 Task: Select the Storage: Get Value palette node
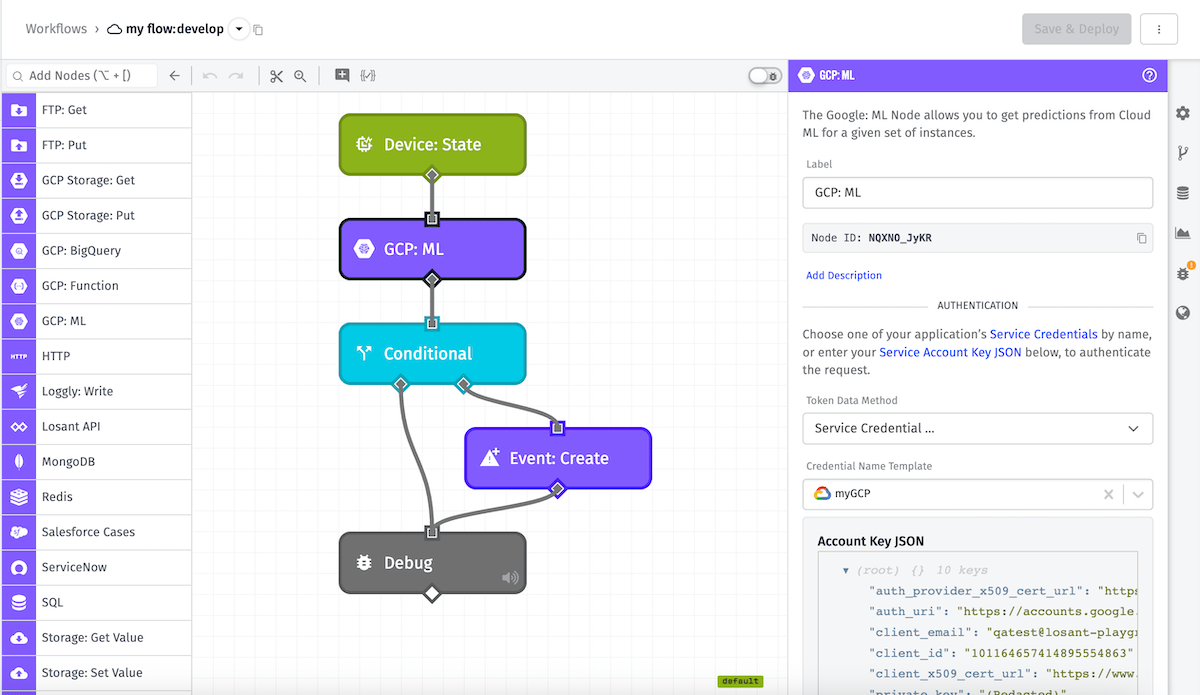[96, 637]
